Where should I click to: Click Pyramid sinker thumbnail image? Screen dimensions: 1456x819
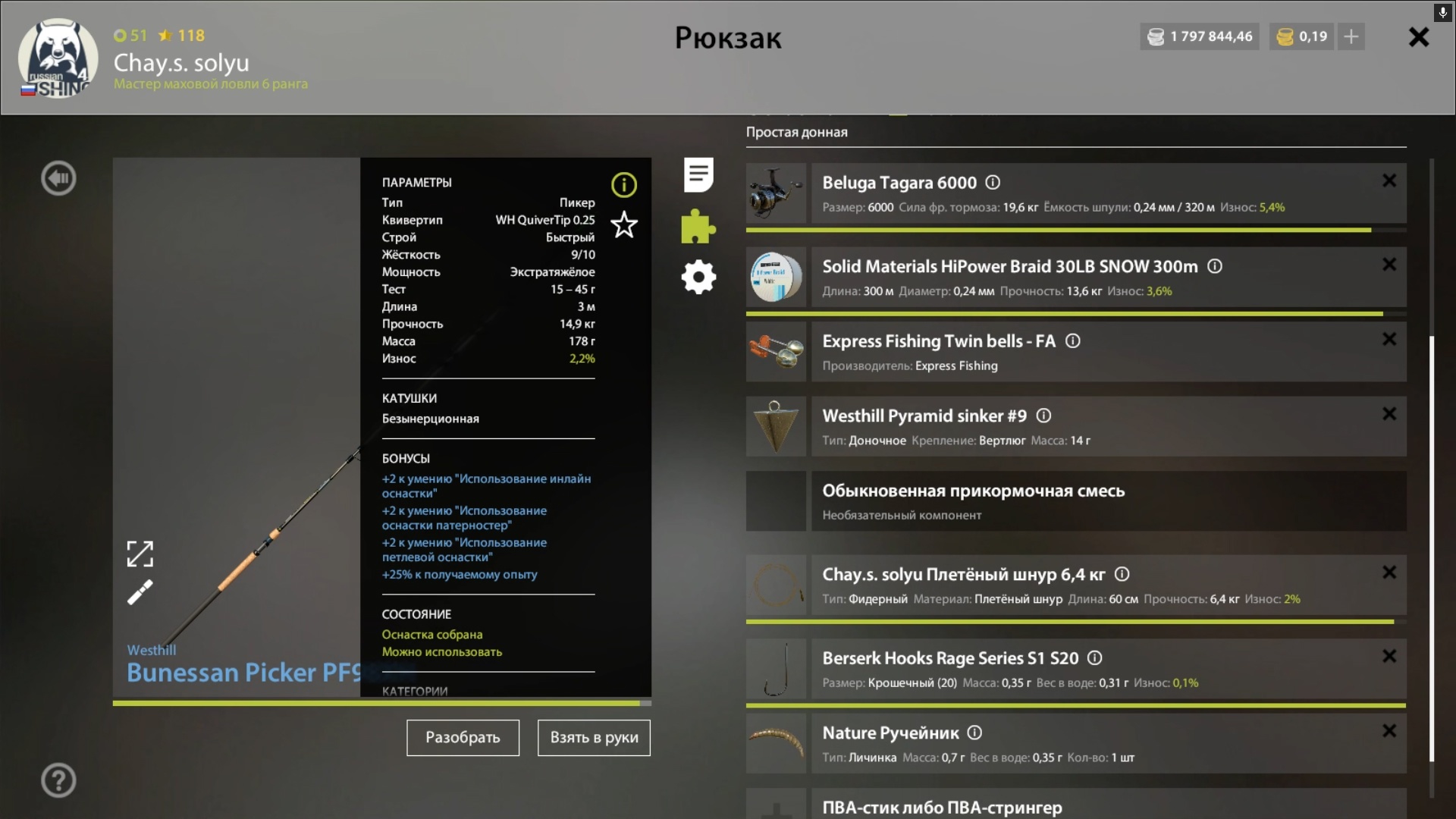(776, 426)
